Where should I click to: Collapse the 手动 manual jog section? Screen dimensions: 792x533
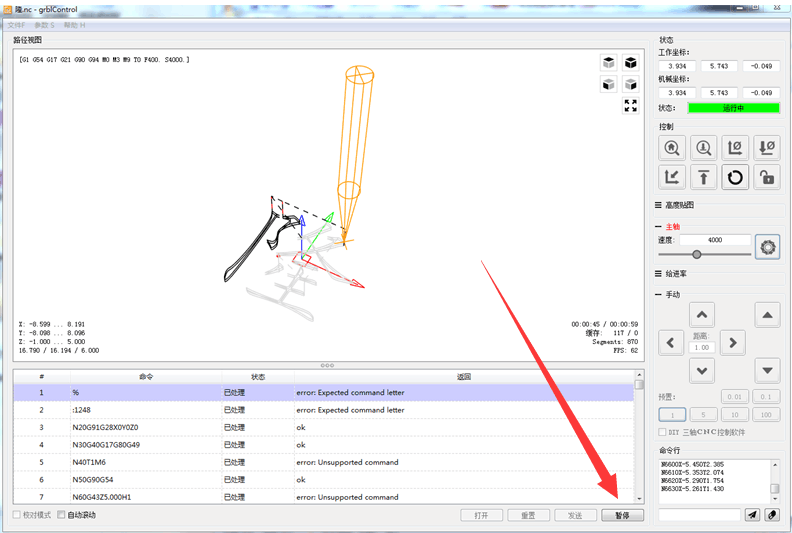673,295
